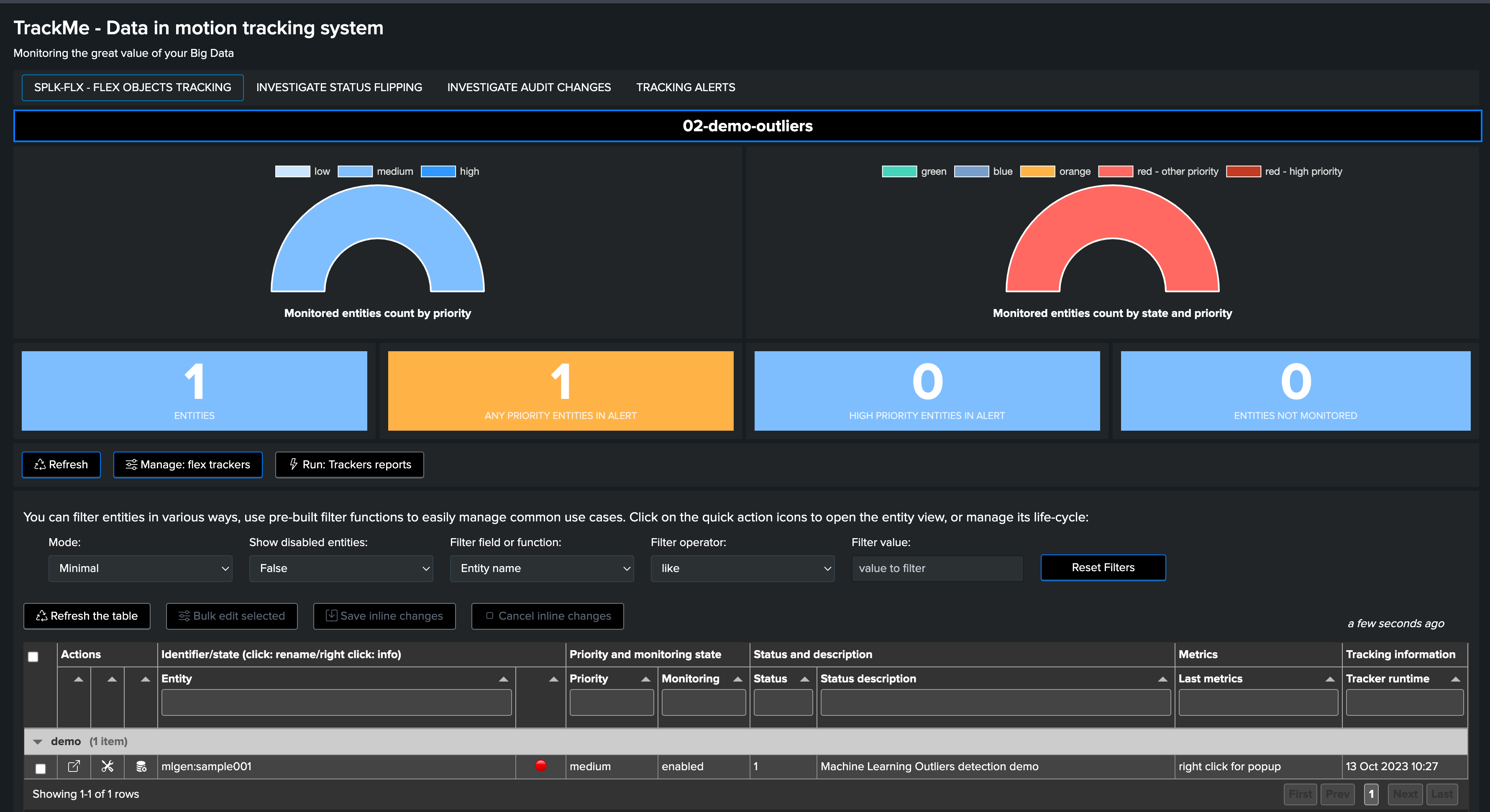The image size is (1490, 812).
Task: Sort Priority column with its arrow icon
Action: [645, 679]
